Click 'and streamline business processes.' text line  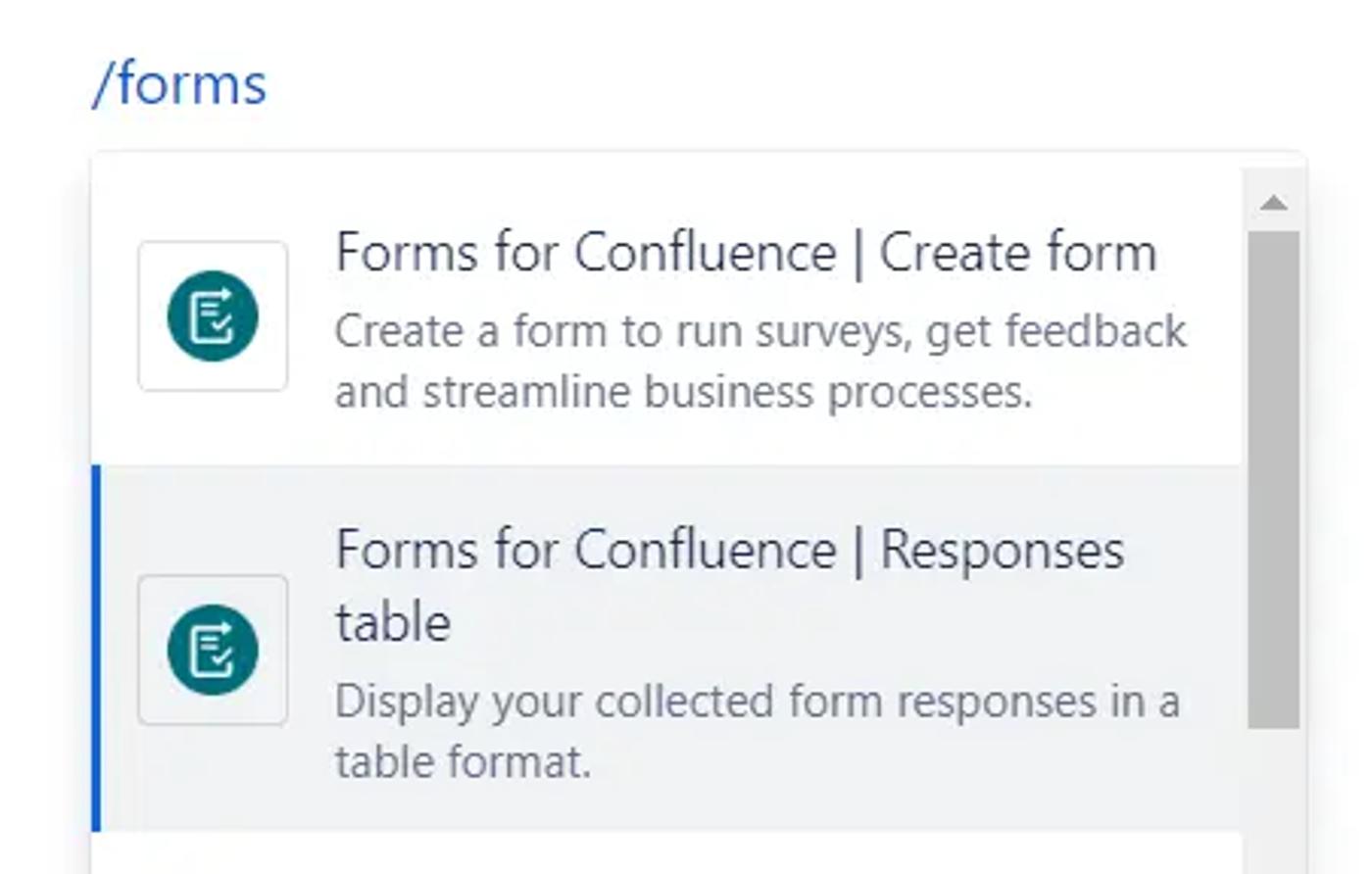tap(683, 393)
